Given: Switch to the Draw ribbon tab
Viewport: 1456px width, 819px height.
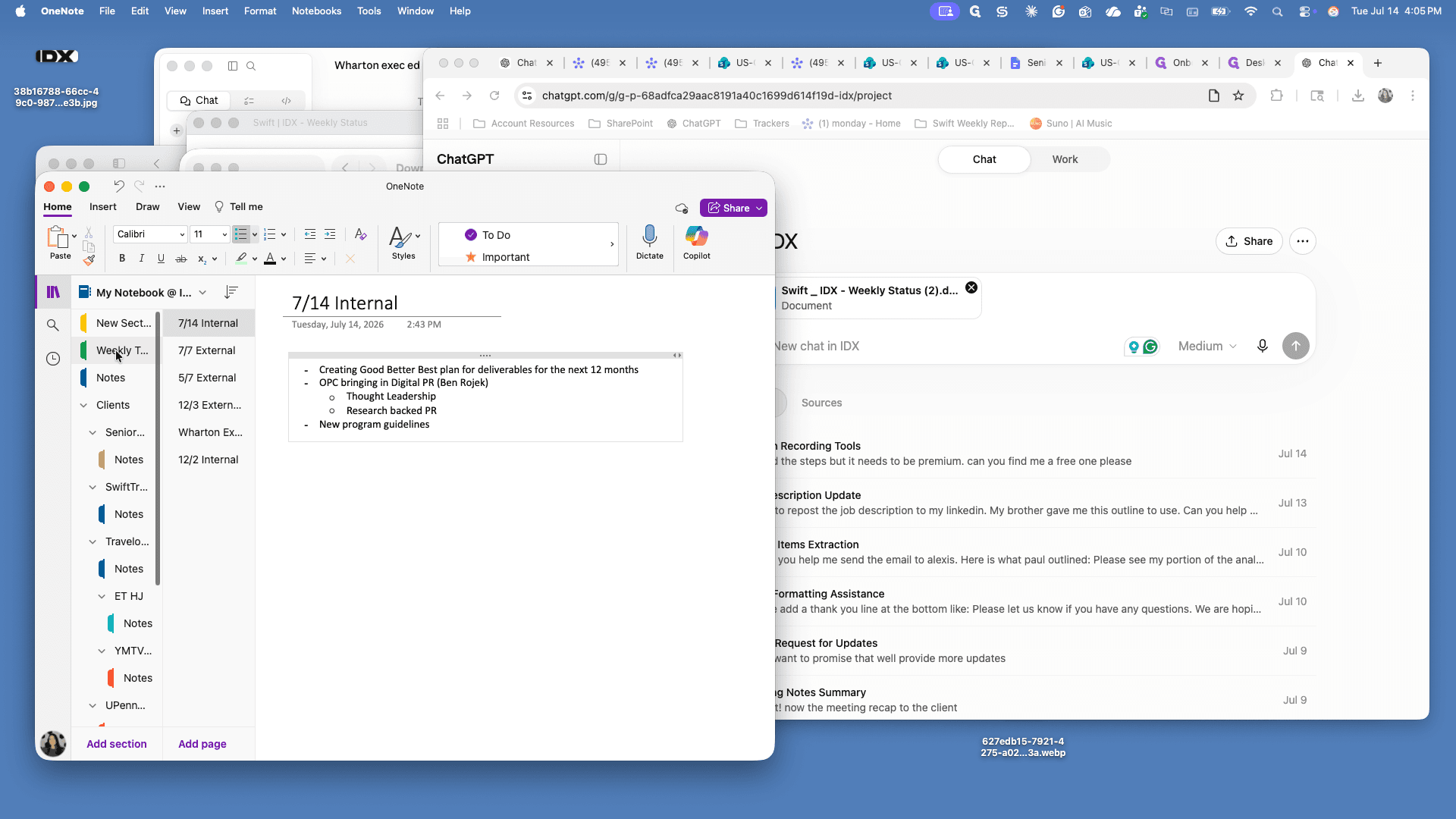Looking at the screenshot, I should coord(147,206).
